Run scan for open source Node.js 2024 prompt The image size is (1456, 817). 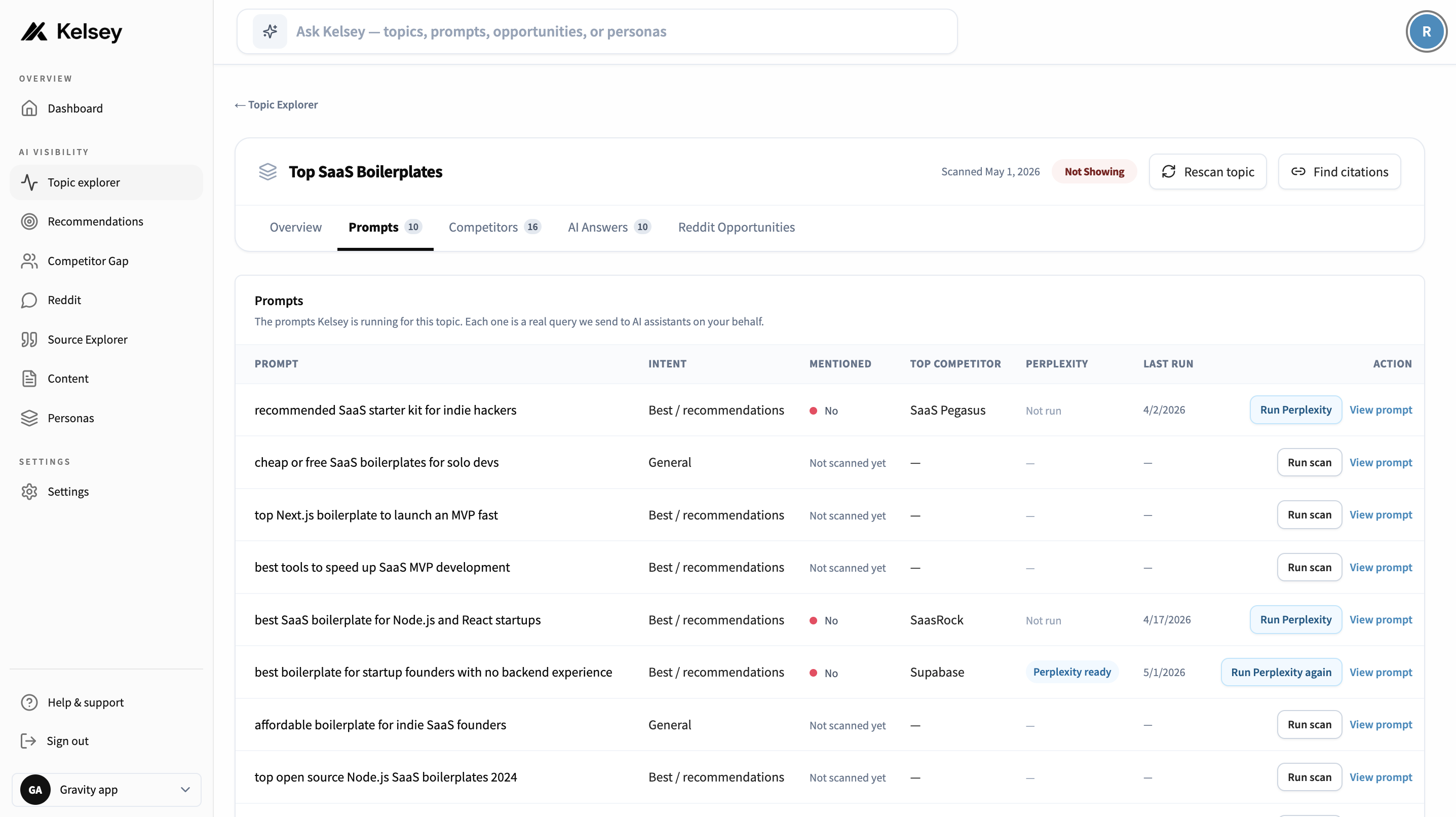tap(1309, 777)
